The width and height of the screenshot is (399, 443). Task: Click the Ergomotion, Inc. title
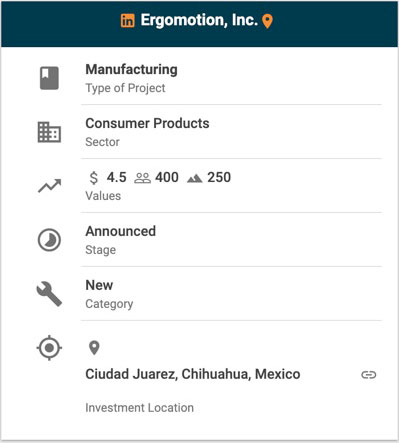coord(199,20)
